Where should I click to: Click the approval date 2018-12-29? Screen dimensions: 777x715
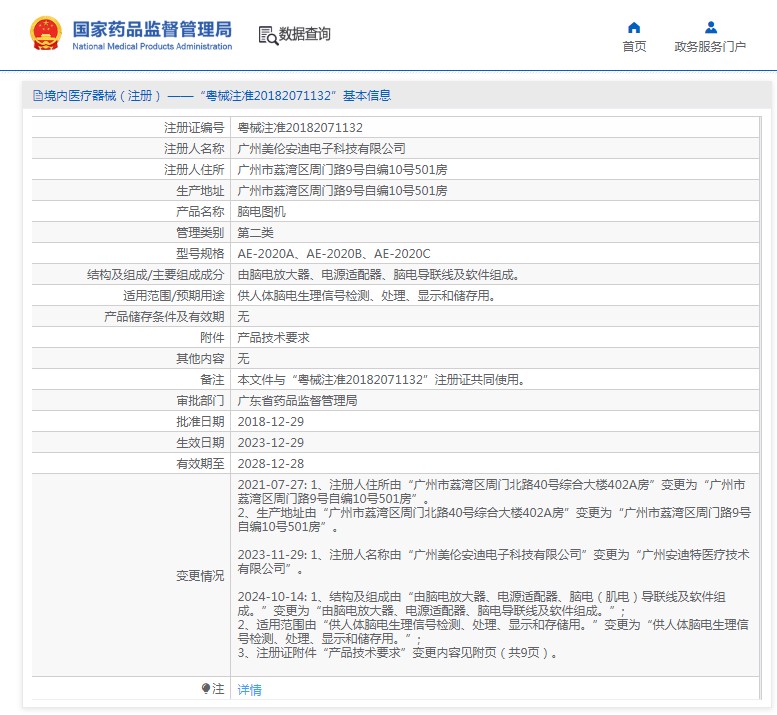[270, 422]
